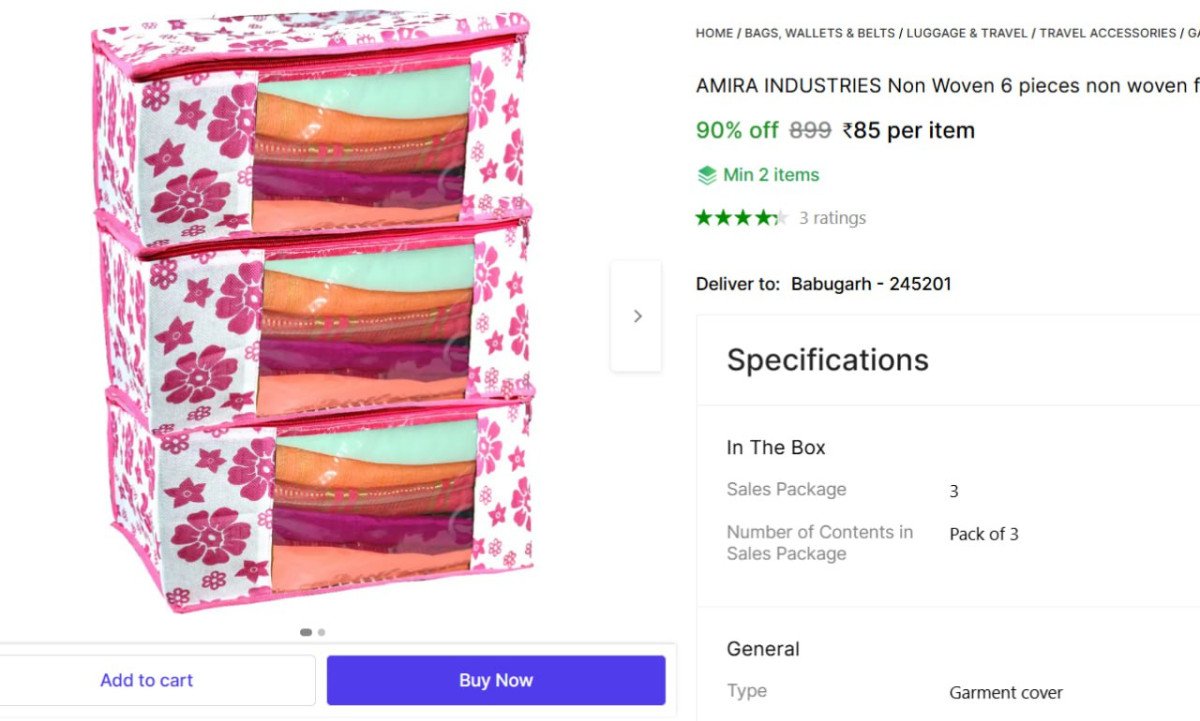Change delivery location Babugarh - 245201
1200x721 pixels.
point(871,284)
